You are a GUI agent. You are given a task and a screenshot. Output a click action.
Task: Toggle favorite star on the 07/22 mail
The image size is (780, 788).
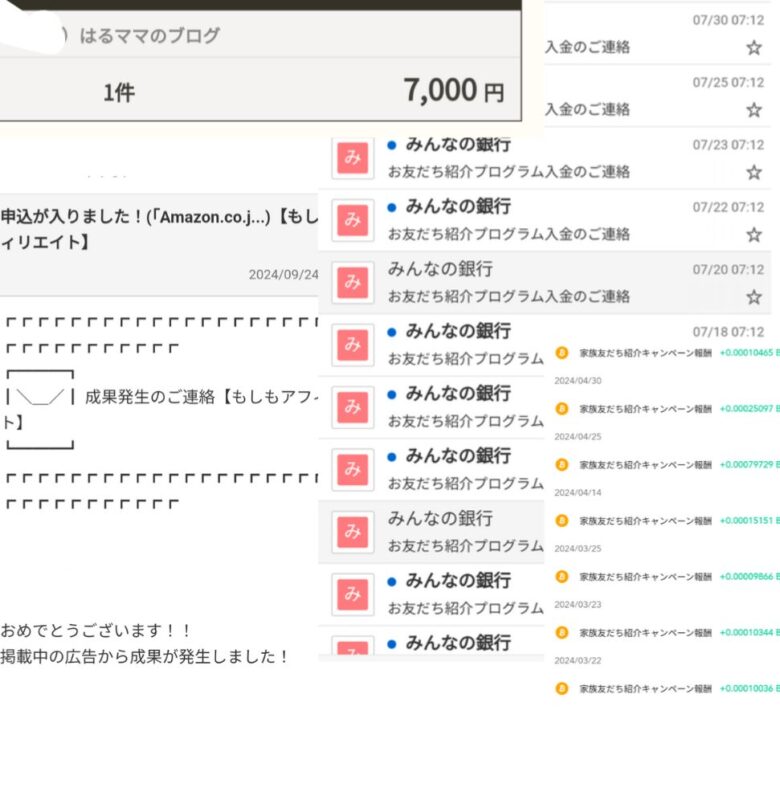[753, 235]
